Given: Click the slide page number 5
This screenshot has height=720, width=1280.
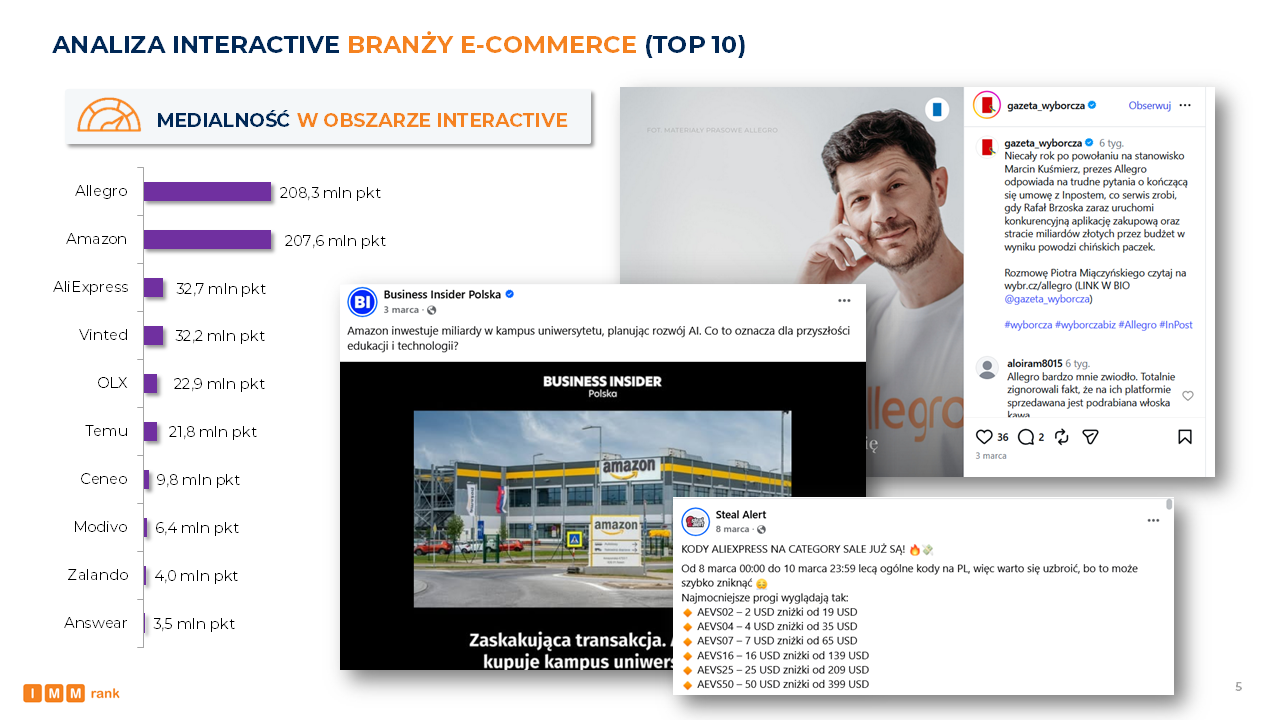Looking at the screenshot, I should [x=1239, y=686].
